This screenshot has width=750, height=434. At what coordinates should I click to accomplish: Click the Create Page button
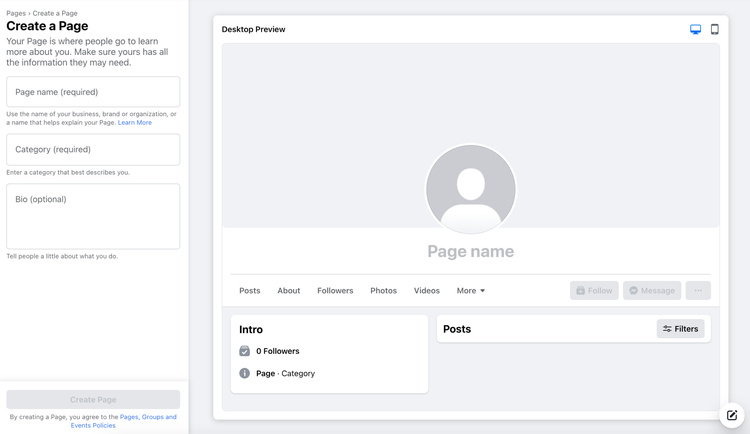[93, 400]
